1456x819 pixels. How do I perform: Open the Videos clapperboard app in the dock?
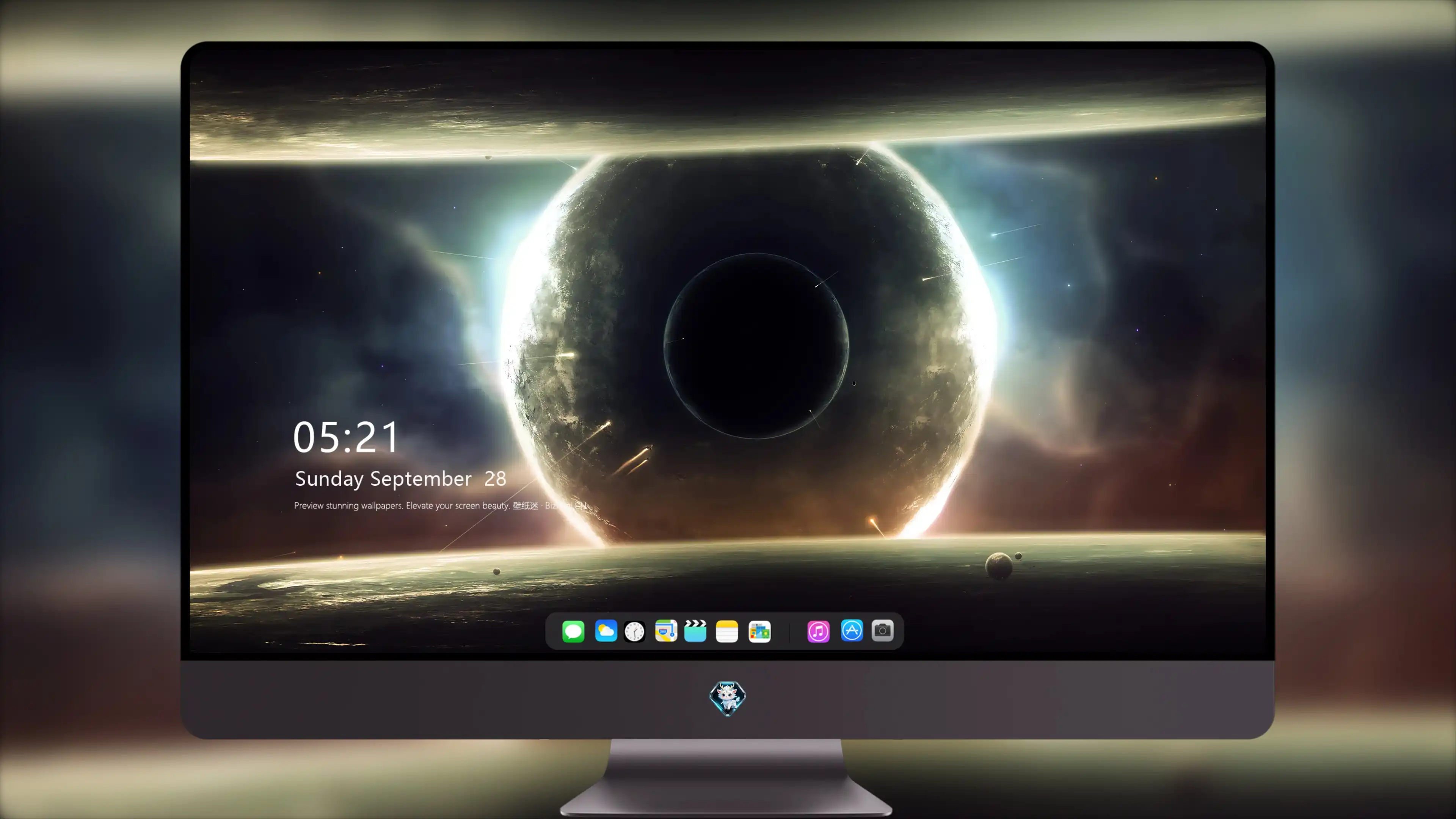coord(695,631)
